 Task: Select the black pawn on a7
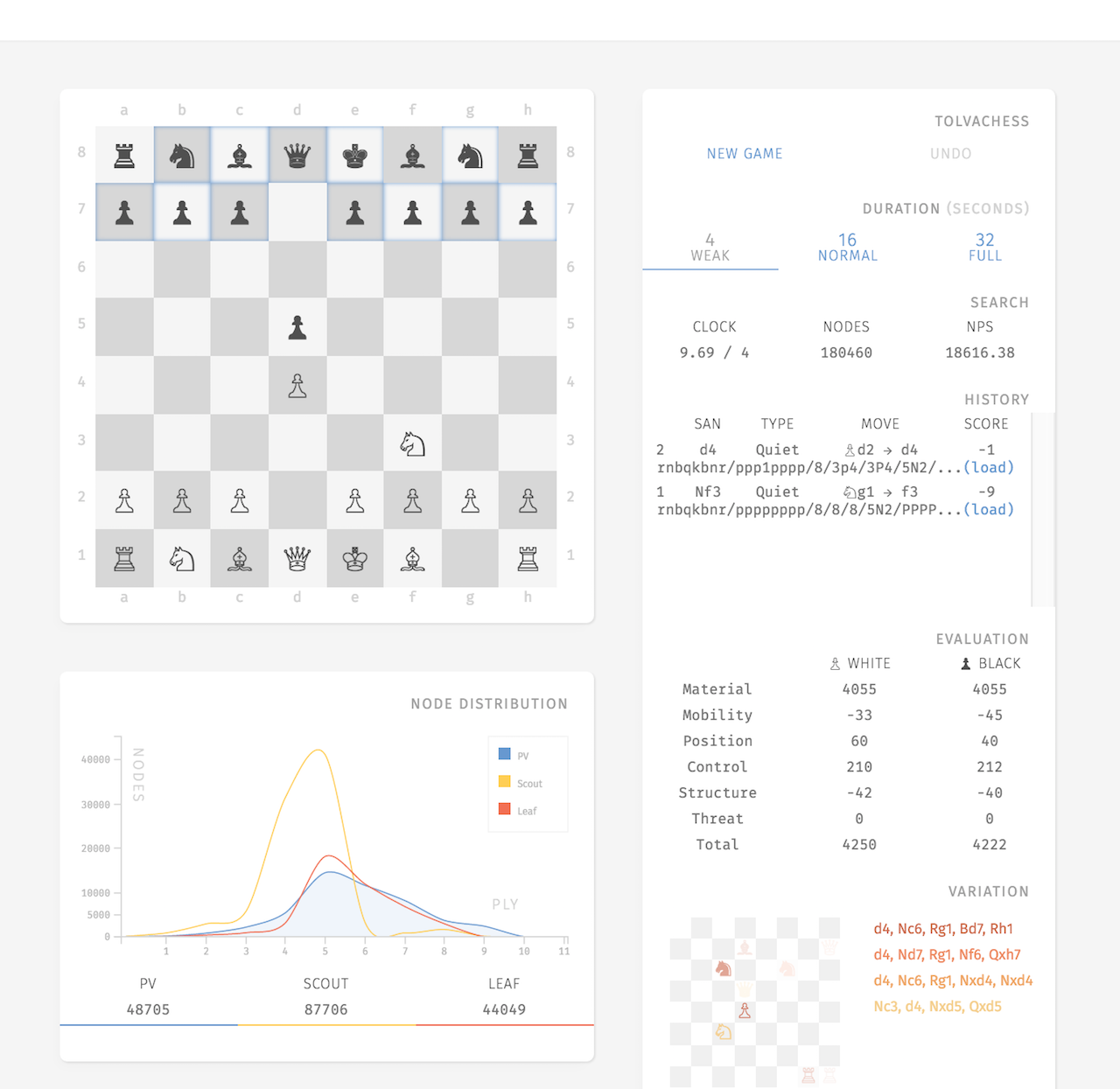coord(124,213)
